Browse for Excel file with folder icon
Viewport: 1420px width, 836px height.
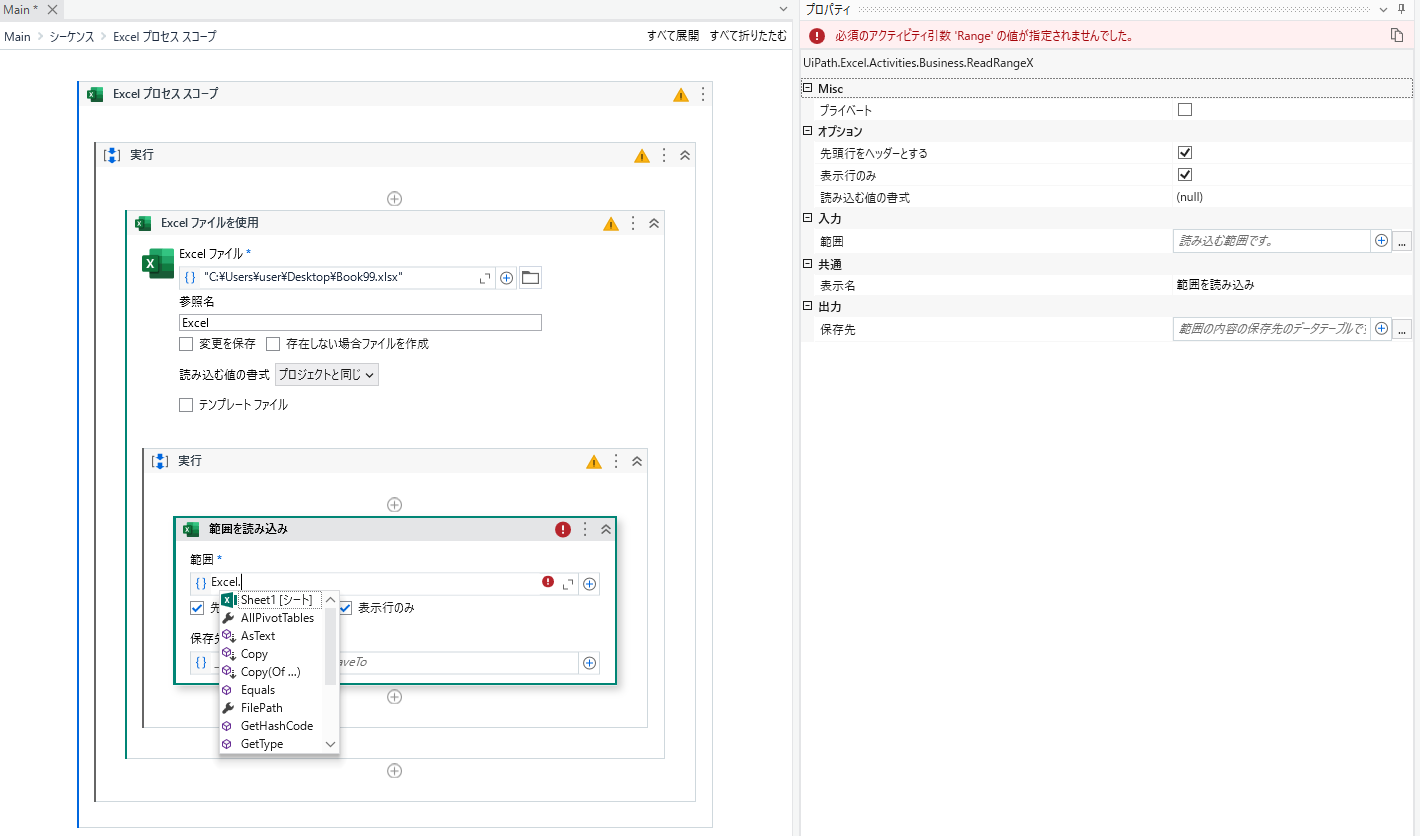click(x=530, y=278)
